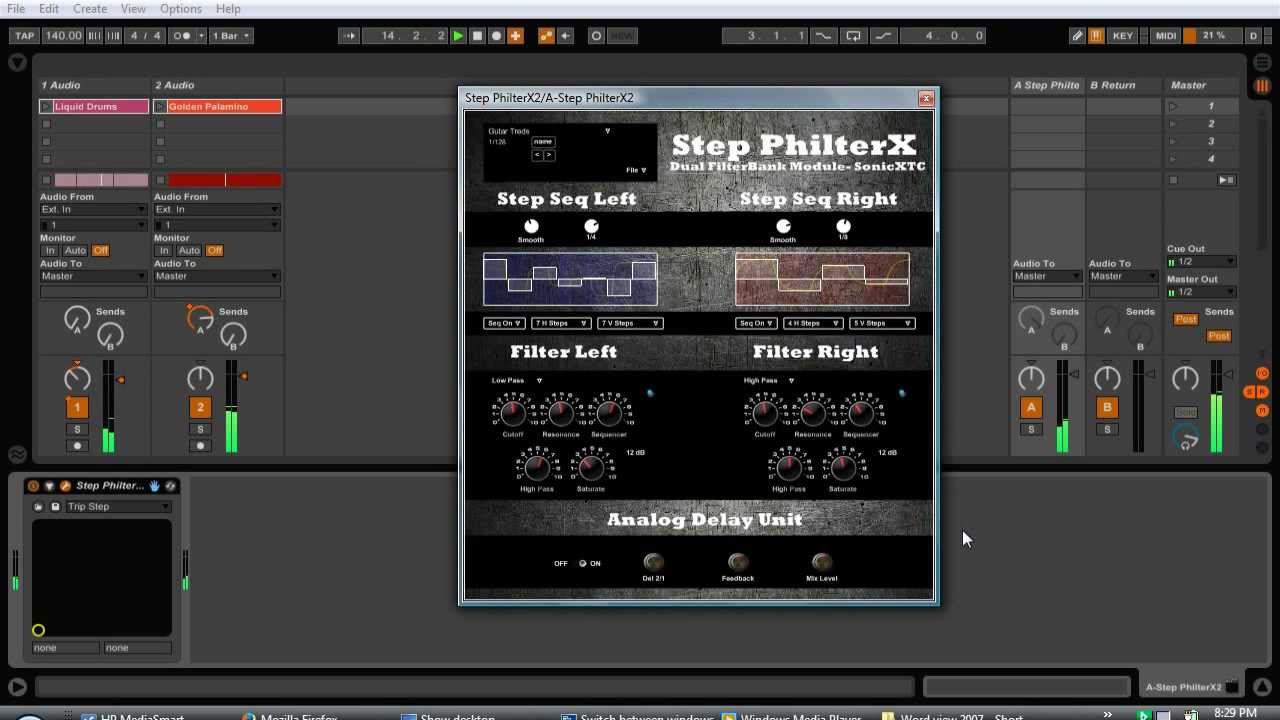Toggle the Follow arrow button in the transport bar

pos(349,36)
